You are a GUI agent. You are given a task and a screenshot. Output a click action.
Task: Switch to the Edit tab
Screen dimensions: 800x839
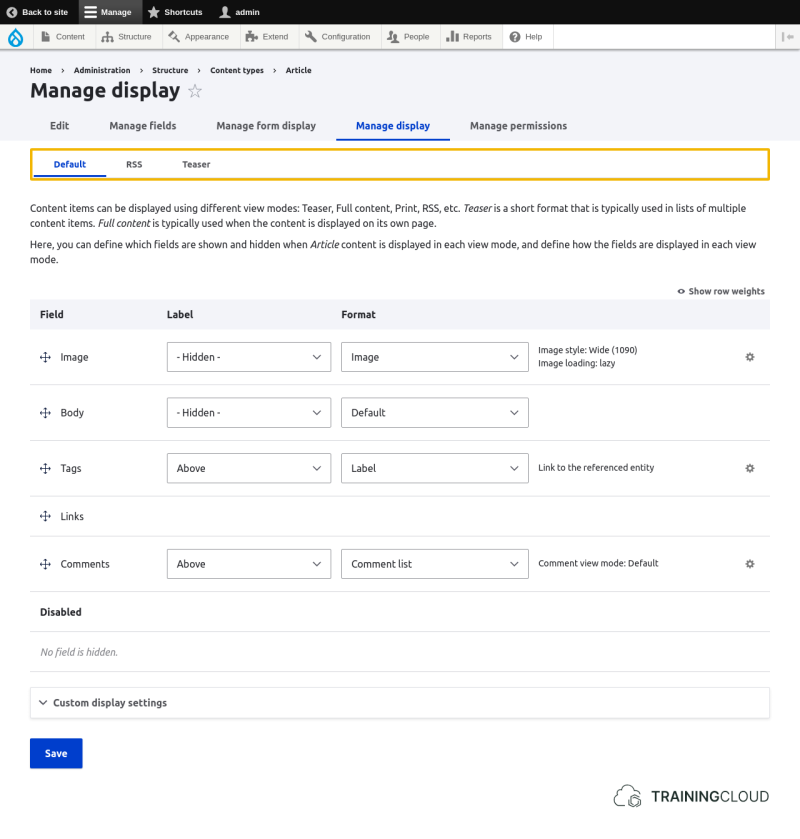[59, 126]
